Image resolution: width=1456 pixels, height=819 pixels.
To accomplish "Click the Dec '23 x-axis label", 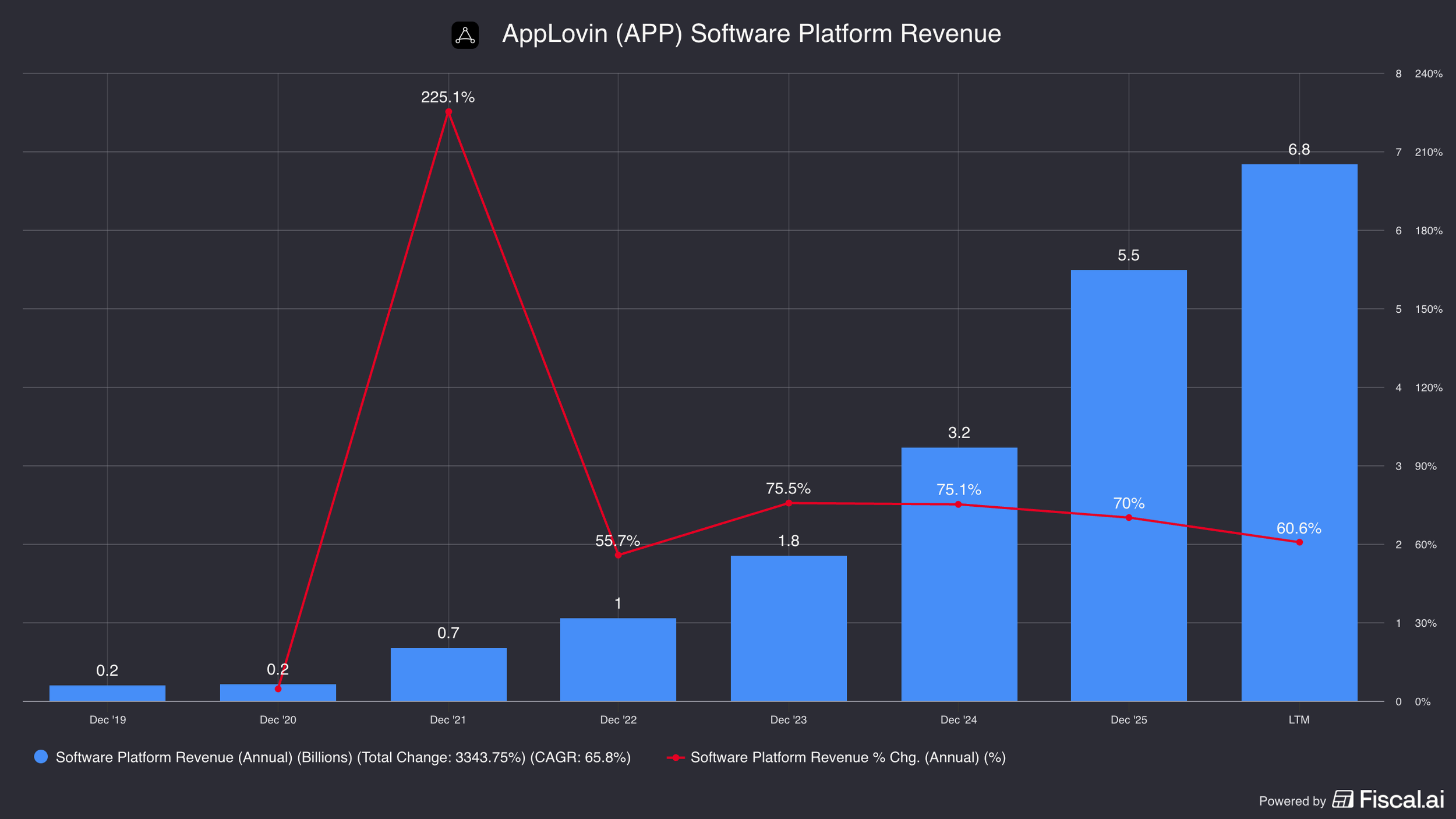I will pyautogui.click(x=789, y=720).
